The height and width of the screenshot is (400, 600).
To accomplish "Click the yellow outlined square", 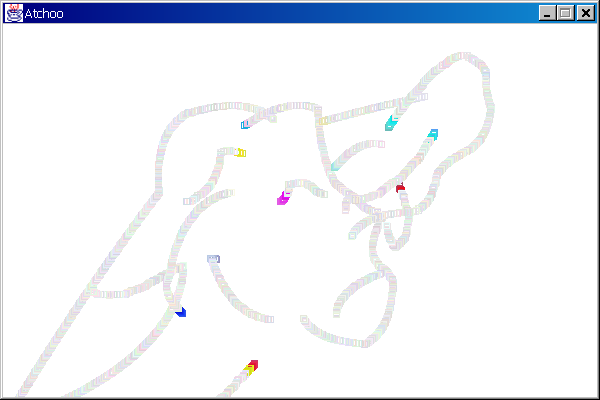I will point(241,153).
